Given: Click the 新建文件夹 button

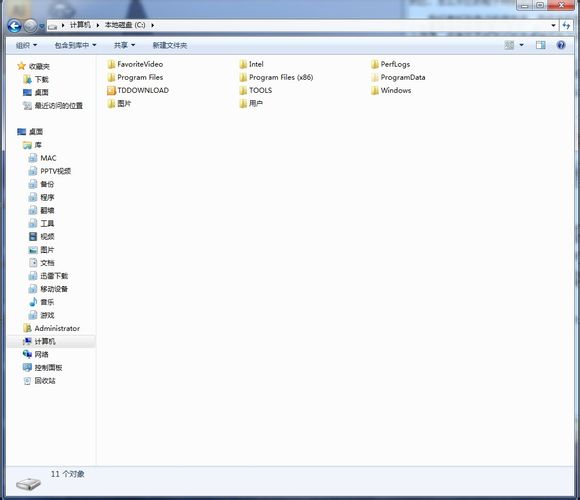Looking at the screenshot, I should 170,45.
